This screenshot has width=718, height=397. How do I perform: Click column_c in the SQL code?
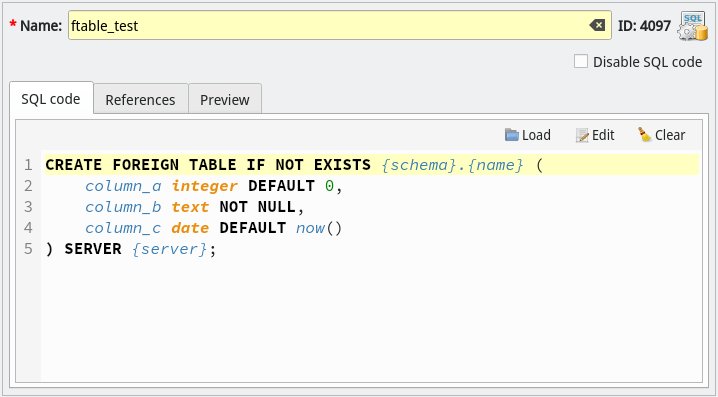pyautogui.click(x=123, y=228)
